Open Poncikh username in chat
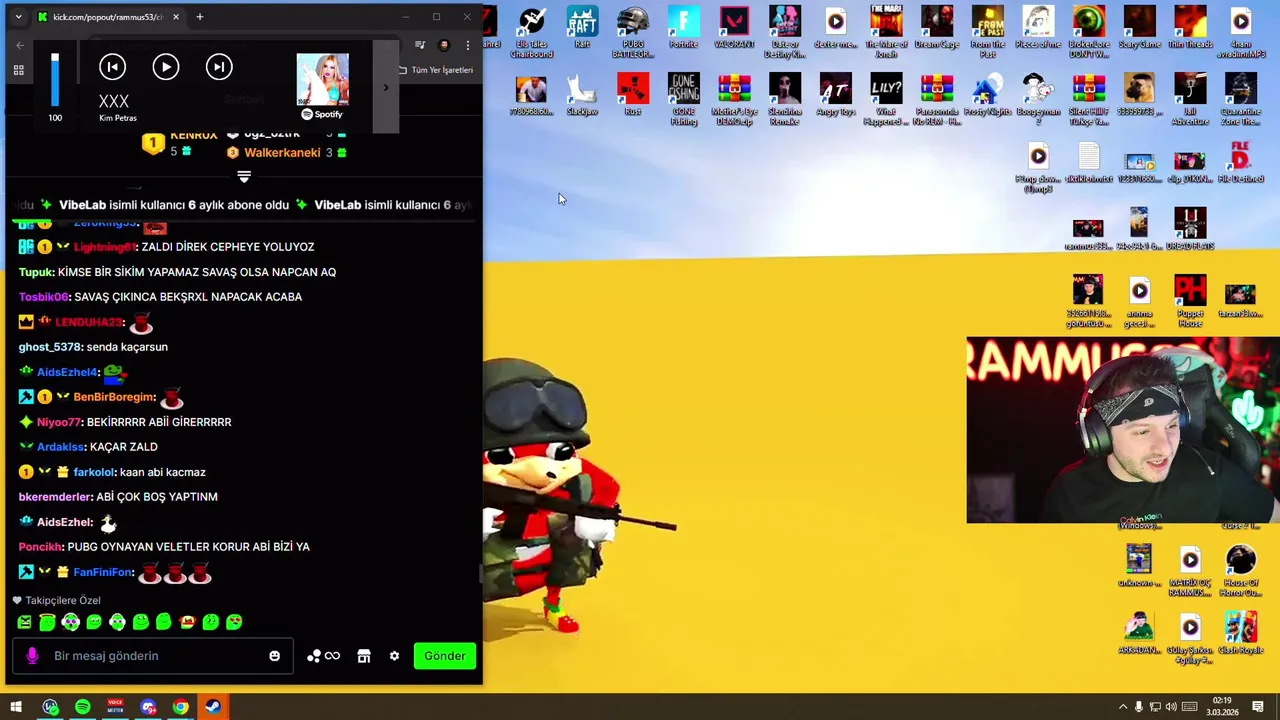 (41, 547)
